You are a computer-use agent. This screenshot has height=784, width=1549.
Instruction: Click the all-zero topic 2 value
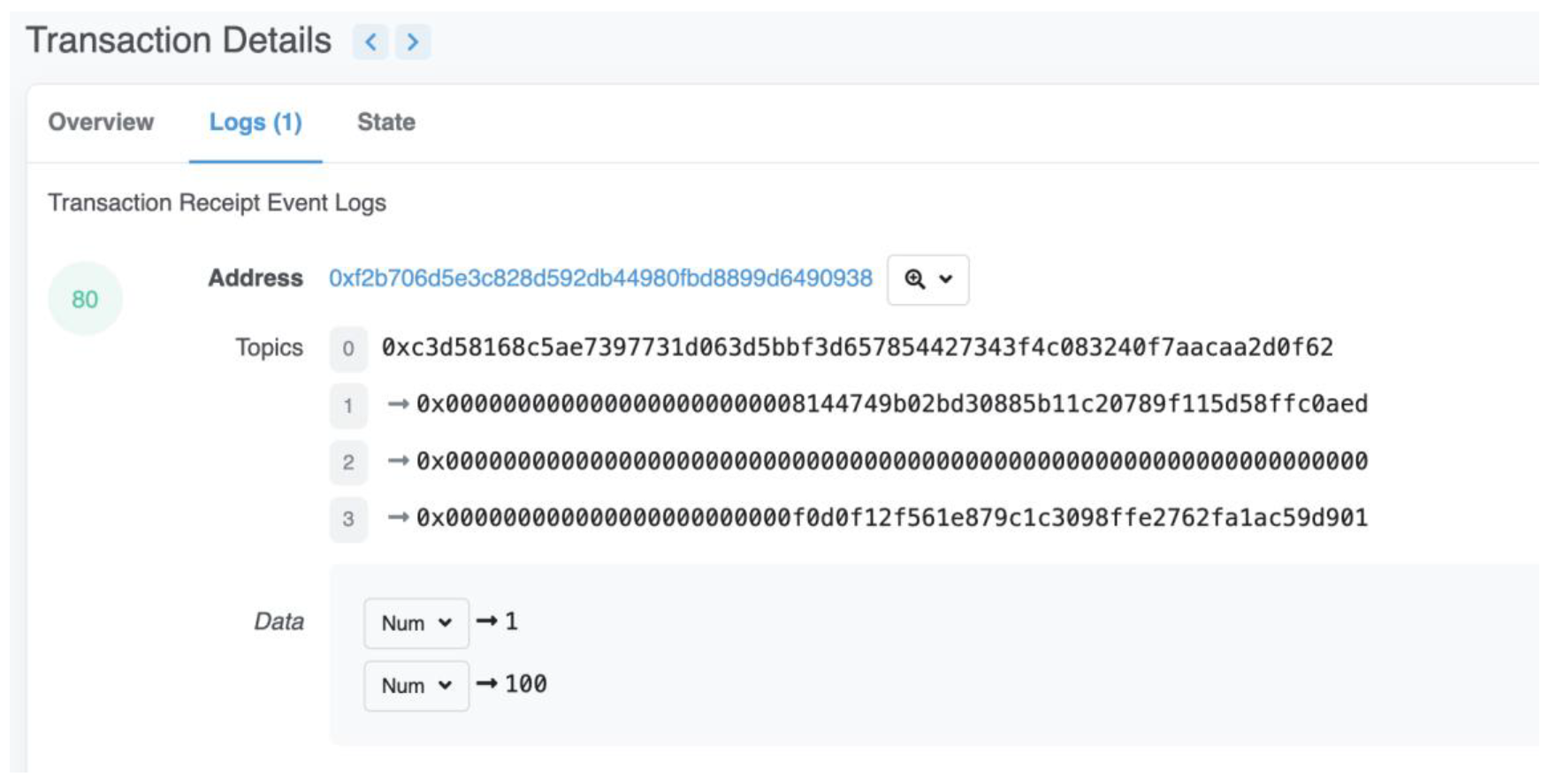pyautogui.click(x=891, y=461)
